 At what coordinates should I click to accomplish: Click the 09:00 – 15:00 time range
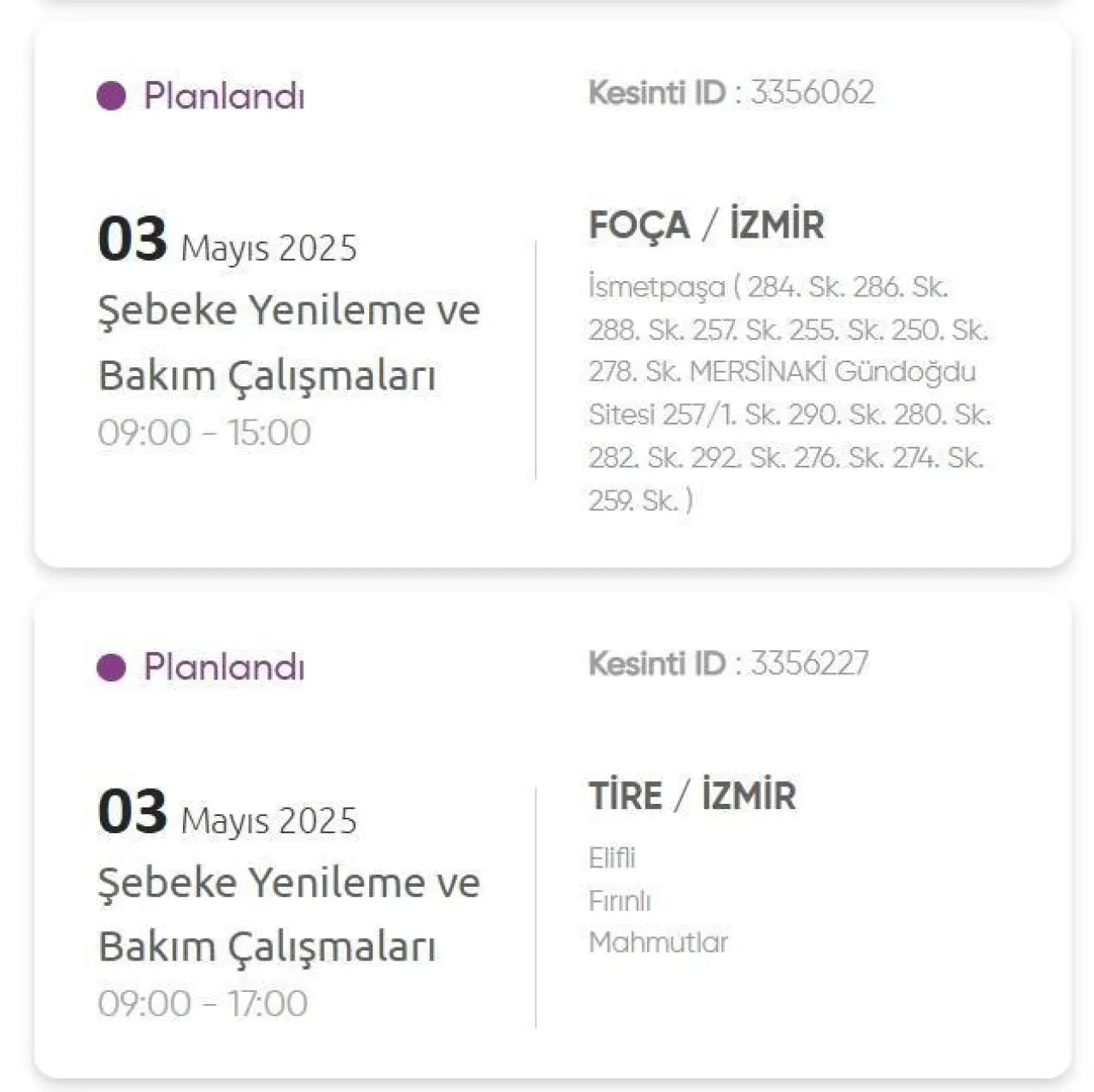pos(204,432)
